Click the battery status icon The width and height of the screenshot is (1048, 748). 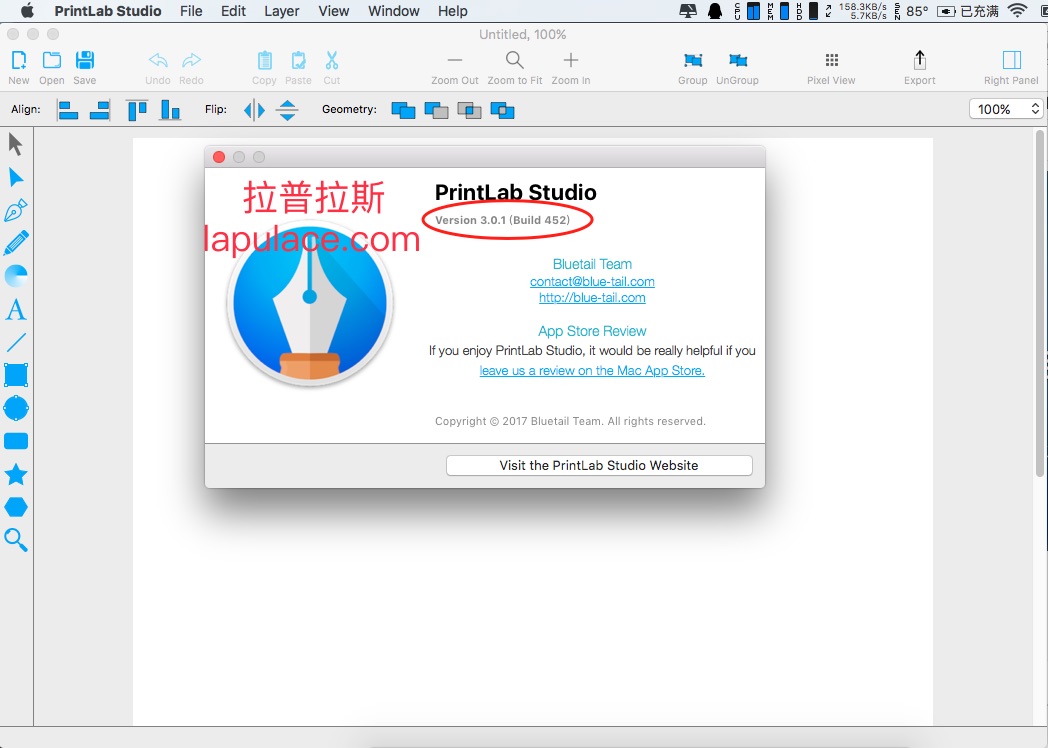point(946,11)
